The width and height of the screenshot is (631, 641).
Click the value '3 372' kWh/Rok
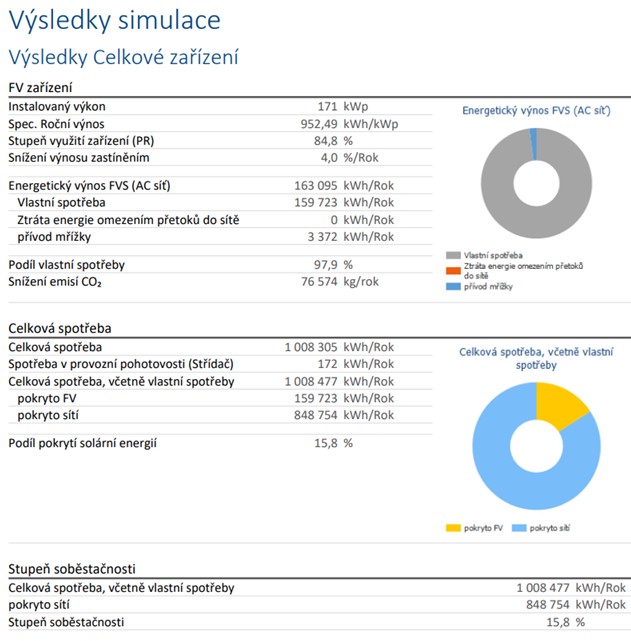click(x=322, y=237)
